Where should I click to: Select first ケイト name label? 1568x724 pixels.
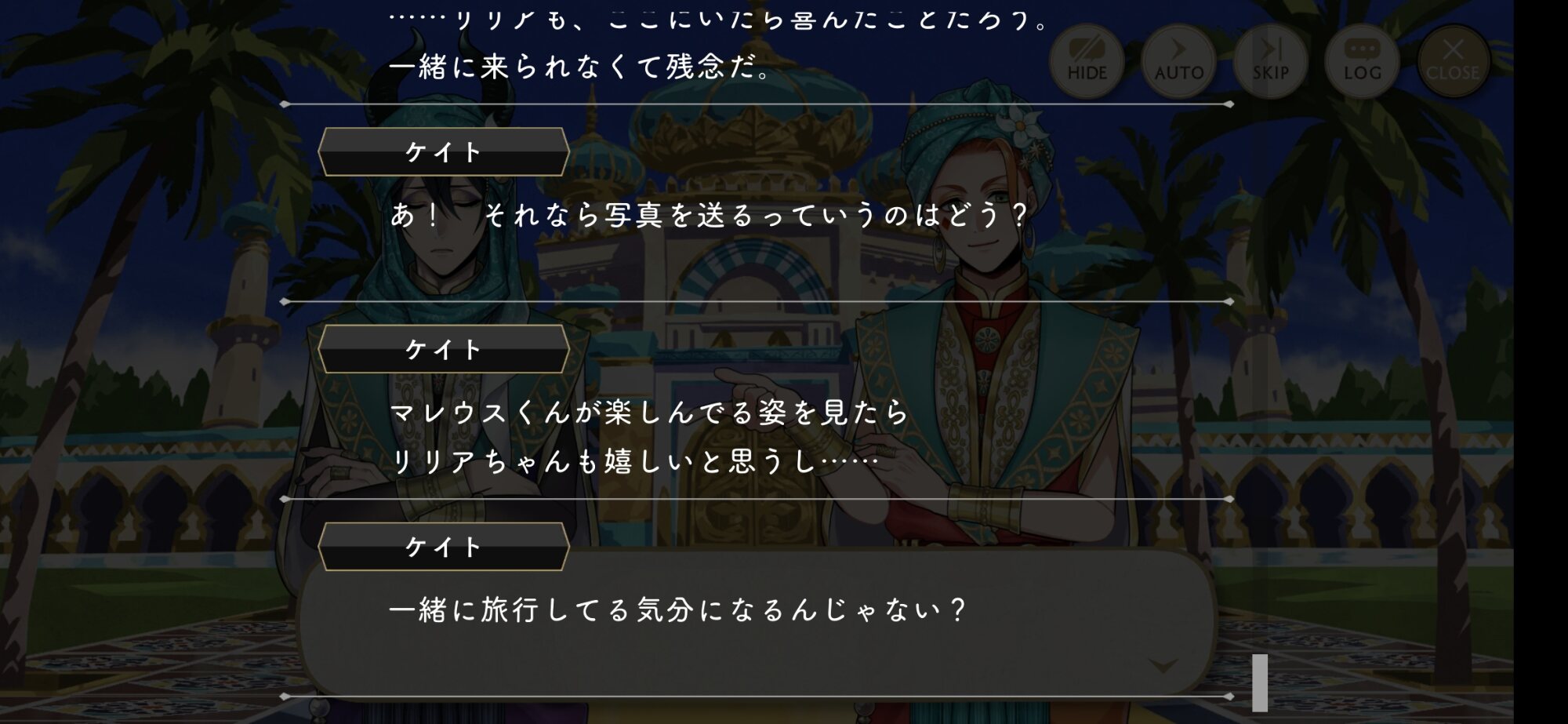[x=443, y=151]
